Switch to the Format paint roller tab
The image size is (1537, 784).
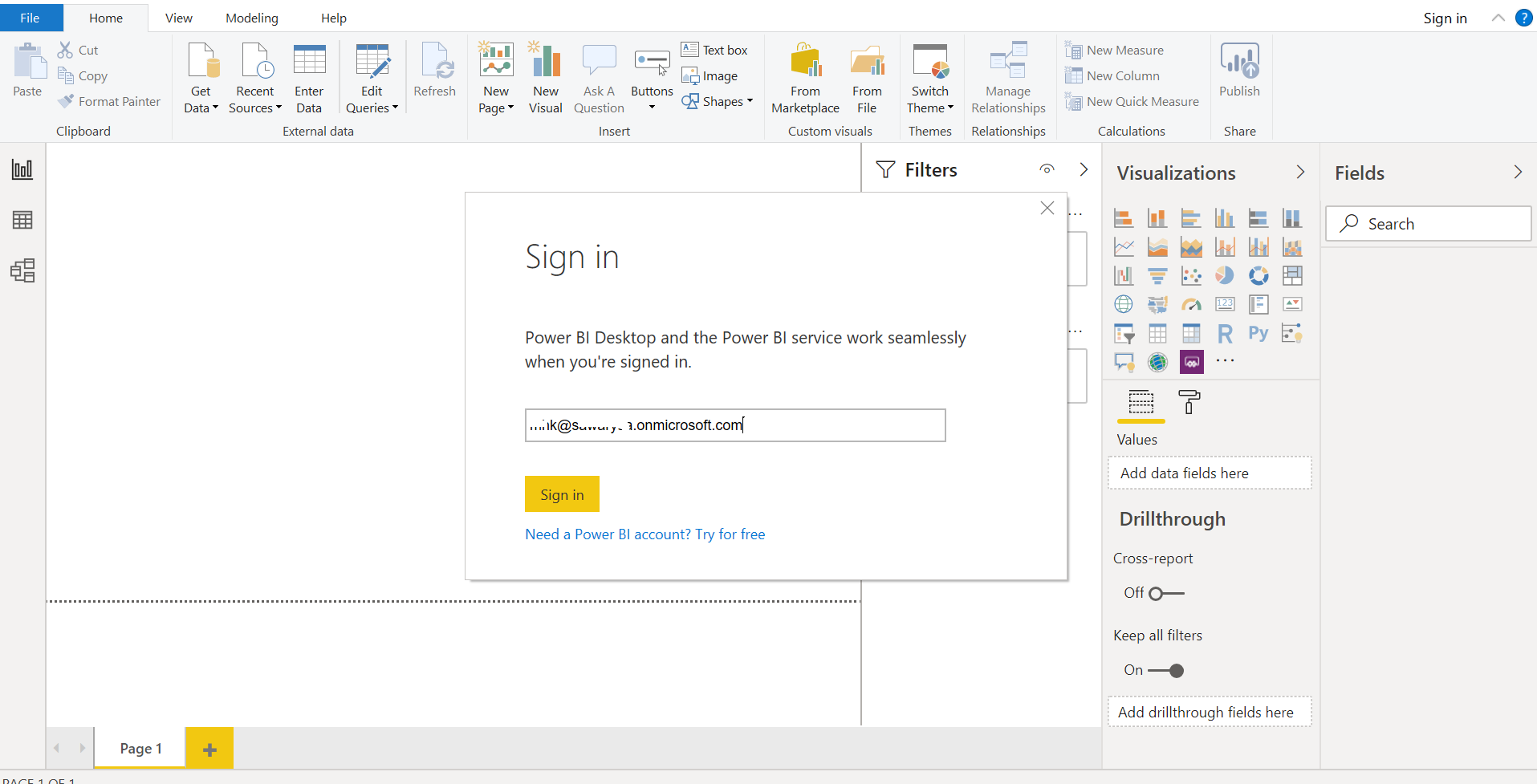tap(1189, 401)
